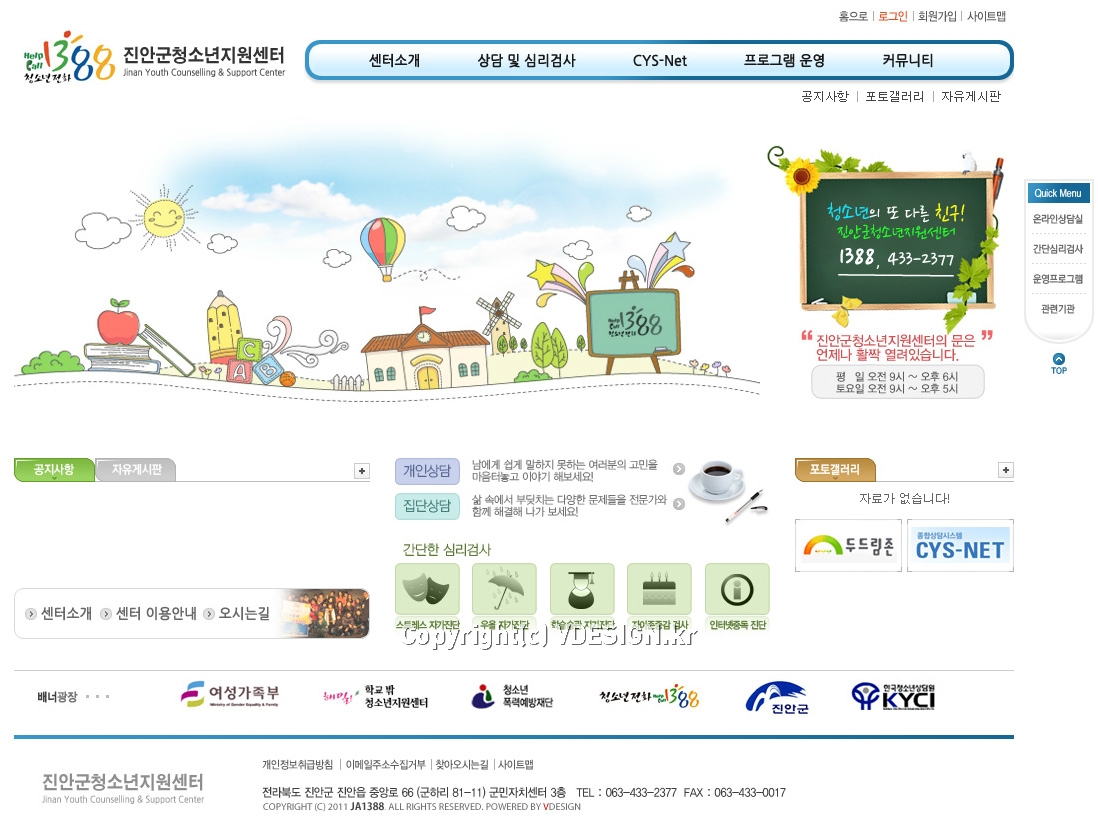Click the 배너광장 label
Image resolution: width=1098 pixels, height=823 pixels.
pos(57,697)
